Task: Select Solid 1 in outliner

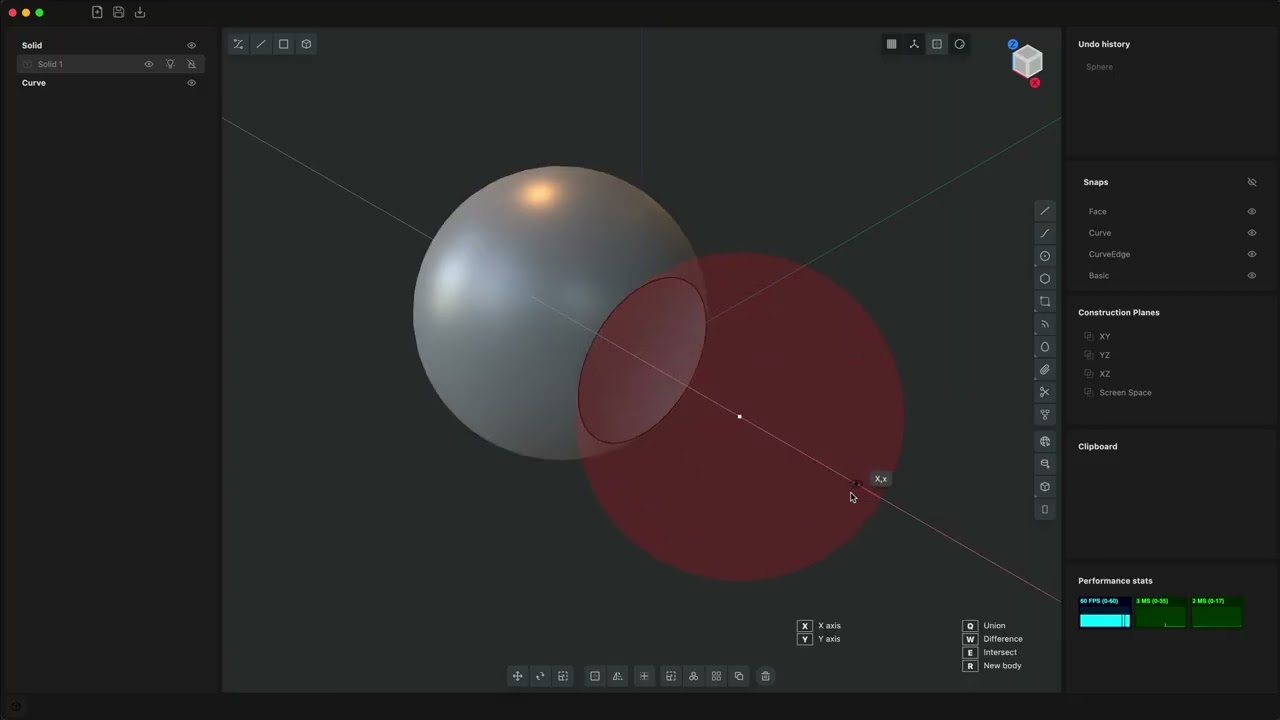Action: 111,64
